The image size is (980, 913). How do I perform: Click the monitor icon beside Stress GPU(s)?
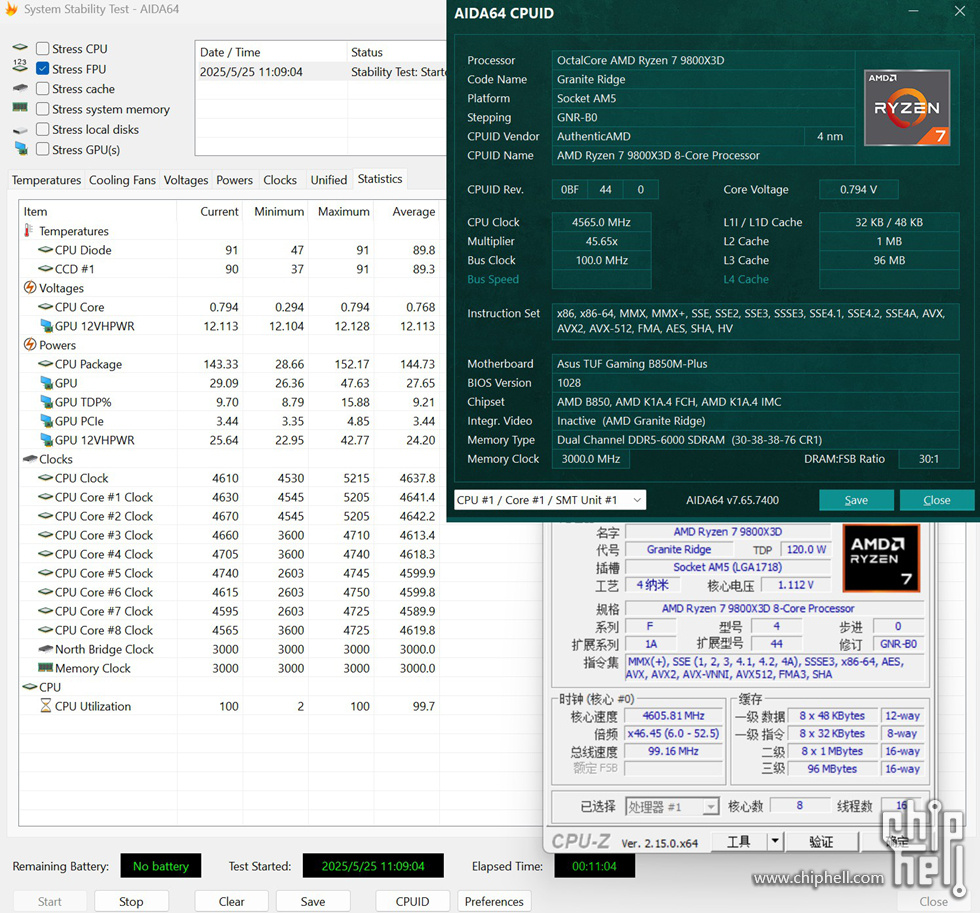[21, 149]
